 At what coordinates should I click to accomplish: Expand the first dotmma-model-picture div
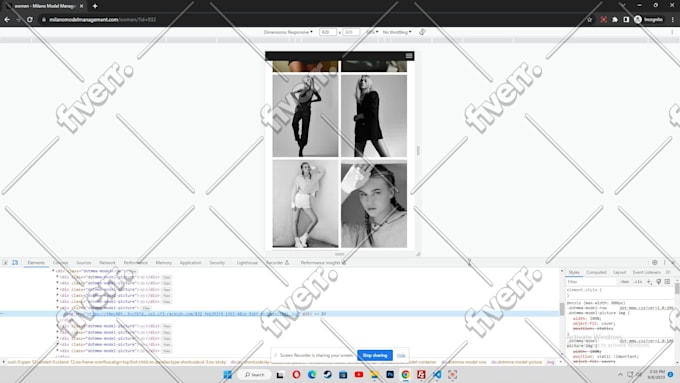click(x=57, y=277)
